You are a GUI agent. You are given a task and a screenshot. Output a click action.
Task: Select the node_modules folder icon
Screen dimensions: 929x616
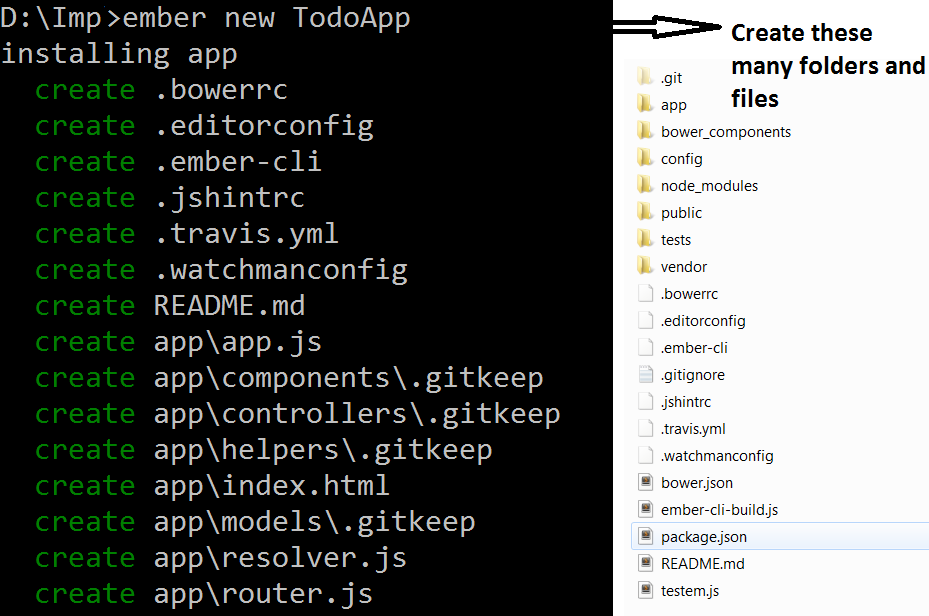click(645, 185)
